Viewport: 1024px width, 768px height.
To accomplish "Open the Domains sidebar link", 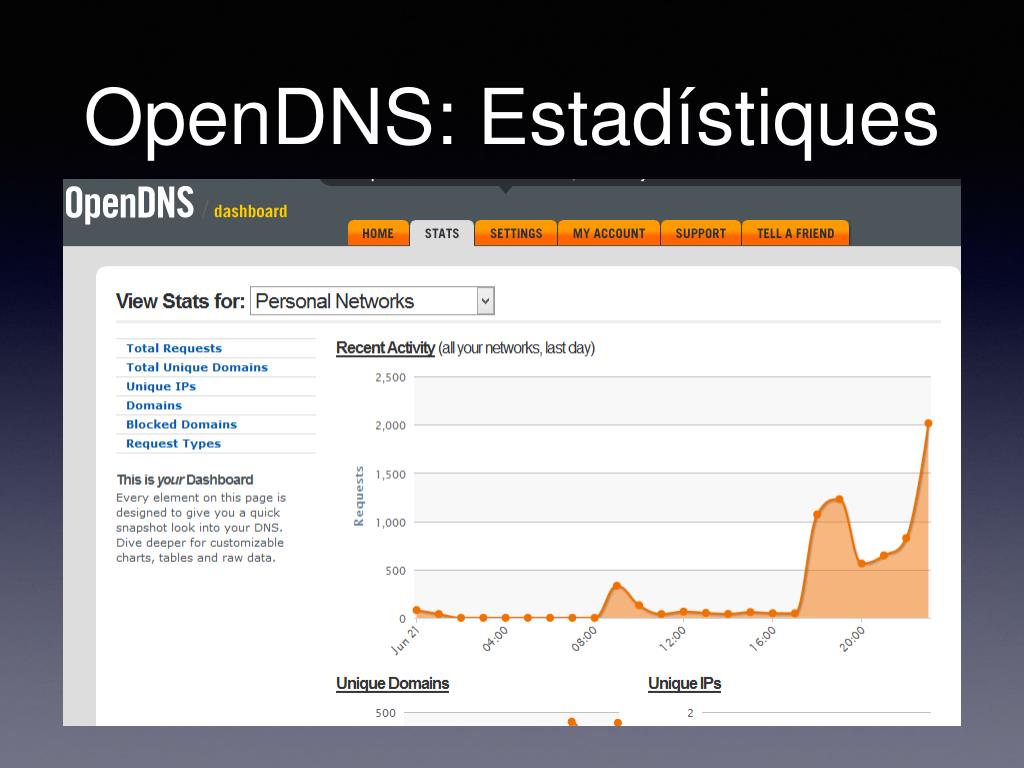I will click(153, 405).
